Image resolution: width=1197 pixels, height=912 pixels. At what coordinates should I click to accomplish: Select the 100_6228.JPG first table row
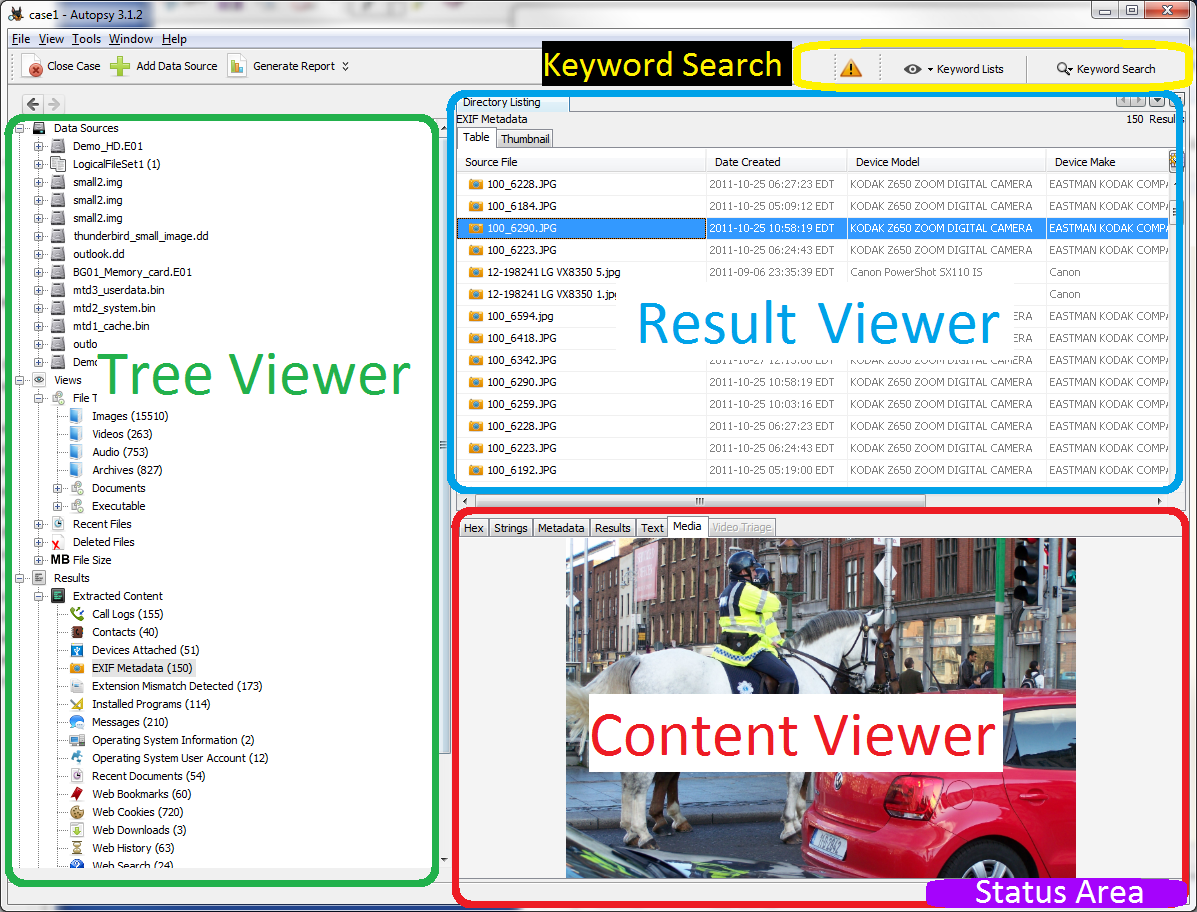point(812,184)
